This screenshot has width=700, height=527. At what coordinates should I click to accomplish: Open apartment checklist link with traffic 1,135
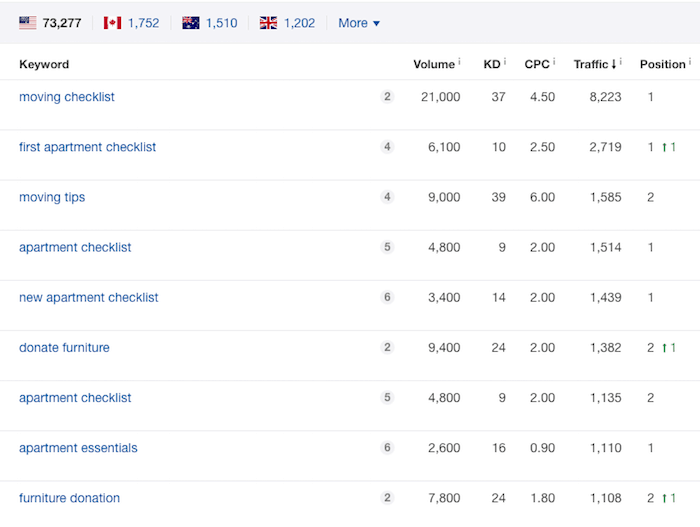[x=75, y=398]
